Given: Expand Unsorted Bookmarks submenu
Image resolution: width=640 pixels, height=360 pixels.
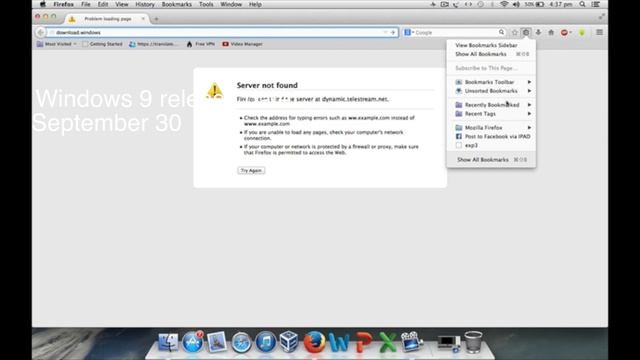Looking at the screenshot, I should click(491, 91).
